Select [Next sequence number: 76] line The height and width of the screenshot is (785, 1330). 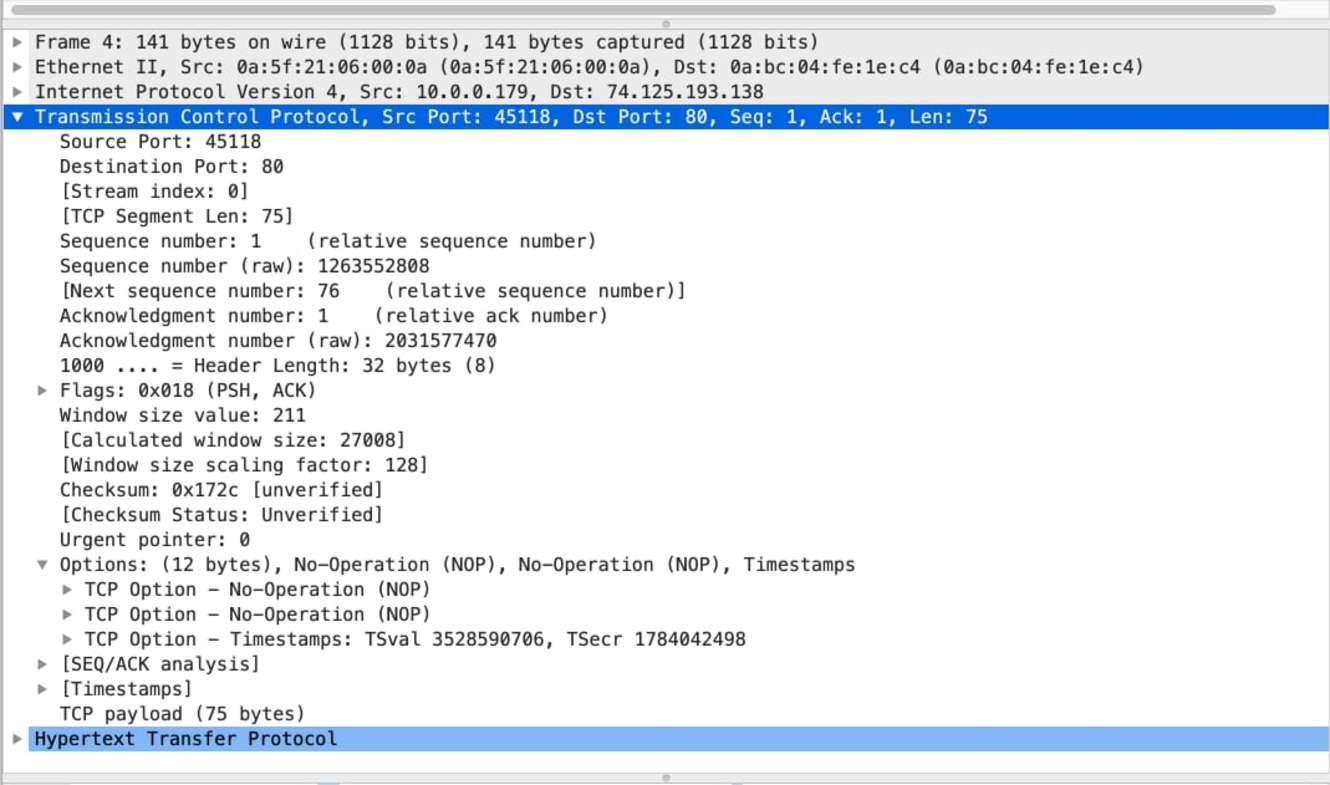[x=372, y=291]
